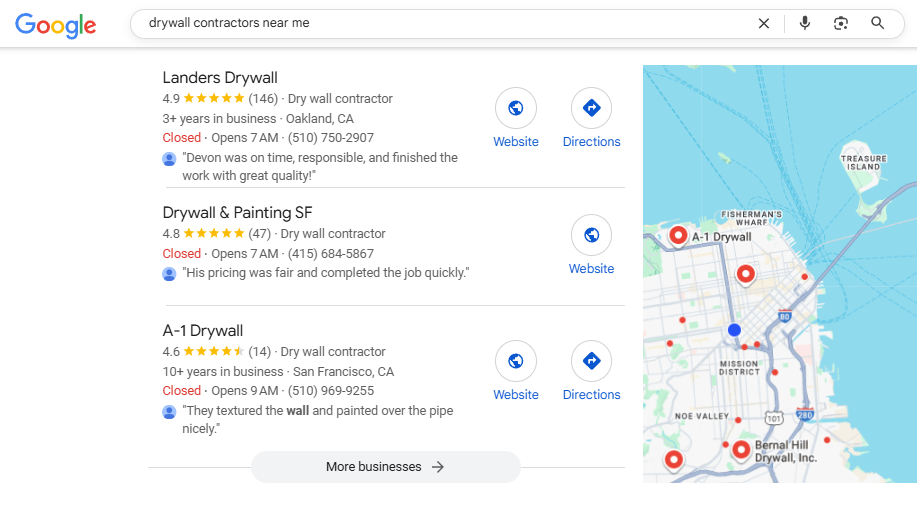Image resolution: width=917 pixels, height=508 pixels.
Task: Open A-1 Drywall website globe icon
Action: 516,361
